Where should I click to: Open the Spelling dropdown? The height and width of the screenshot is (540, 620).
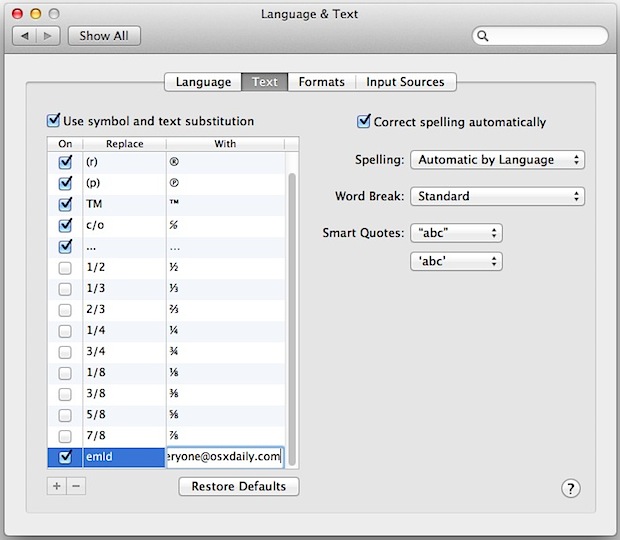coord(497,160)
